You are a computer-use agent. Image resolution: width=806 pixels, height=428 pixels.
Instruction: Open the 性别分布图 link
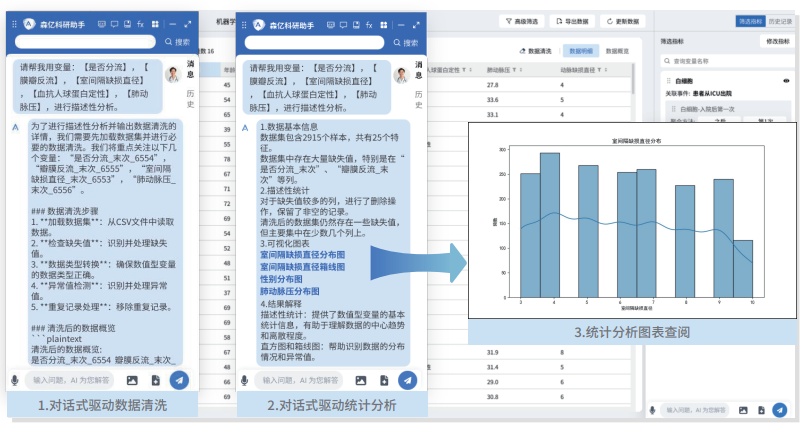281,279
